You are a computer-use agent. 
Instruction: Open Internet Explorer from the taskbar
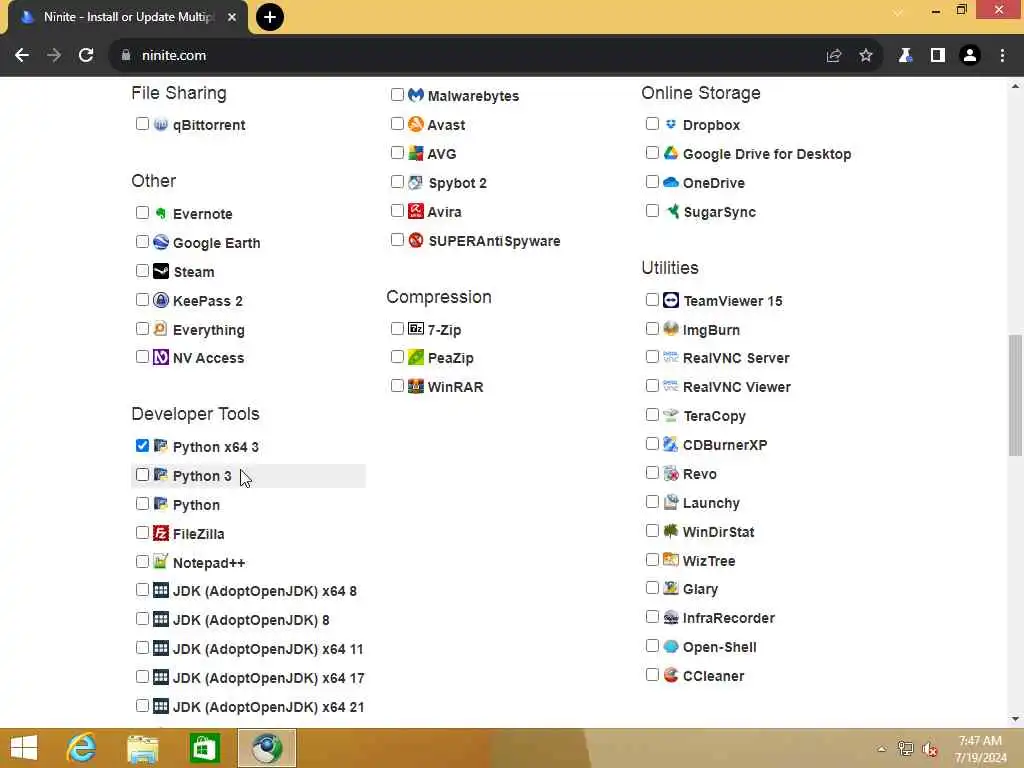click(x=82, y=748)
